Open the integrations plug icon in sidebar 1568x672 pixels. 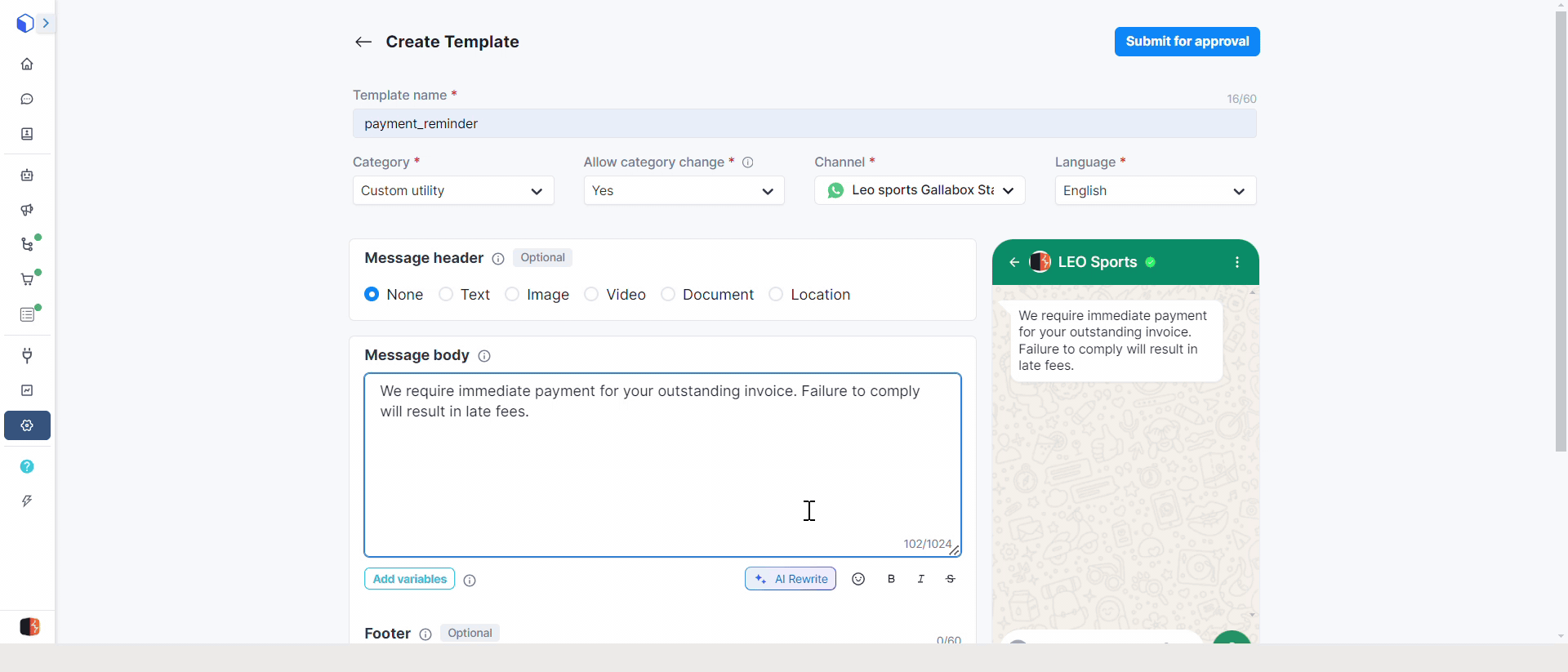click(27, 355)
